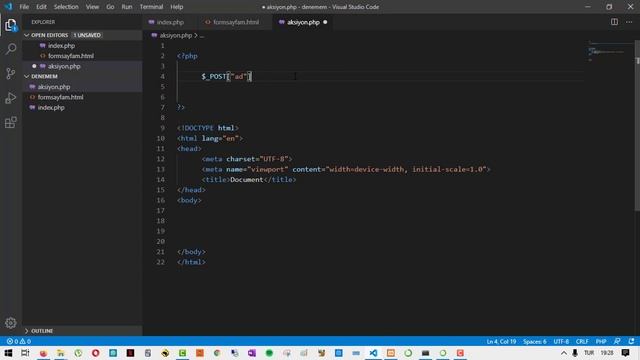
Task: Open the Manage gear menu
Action: tap(11, 323)
